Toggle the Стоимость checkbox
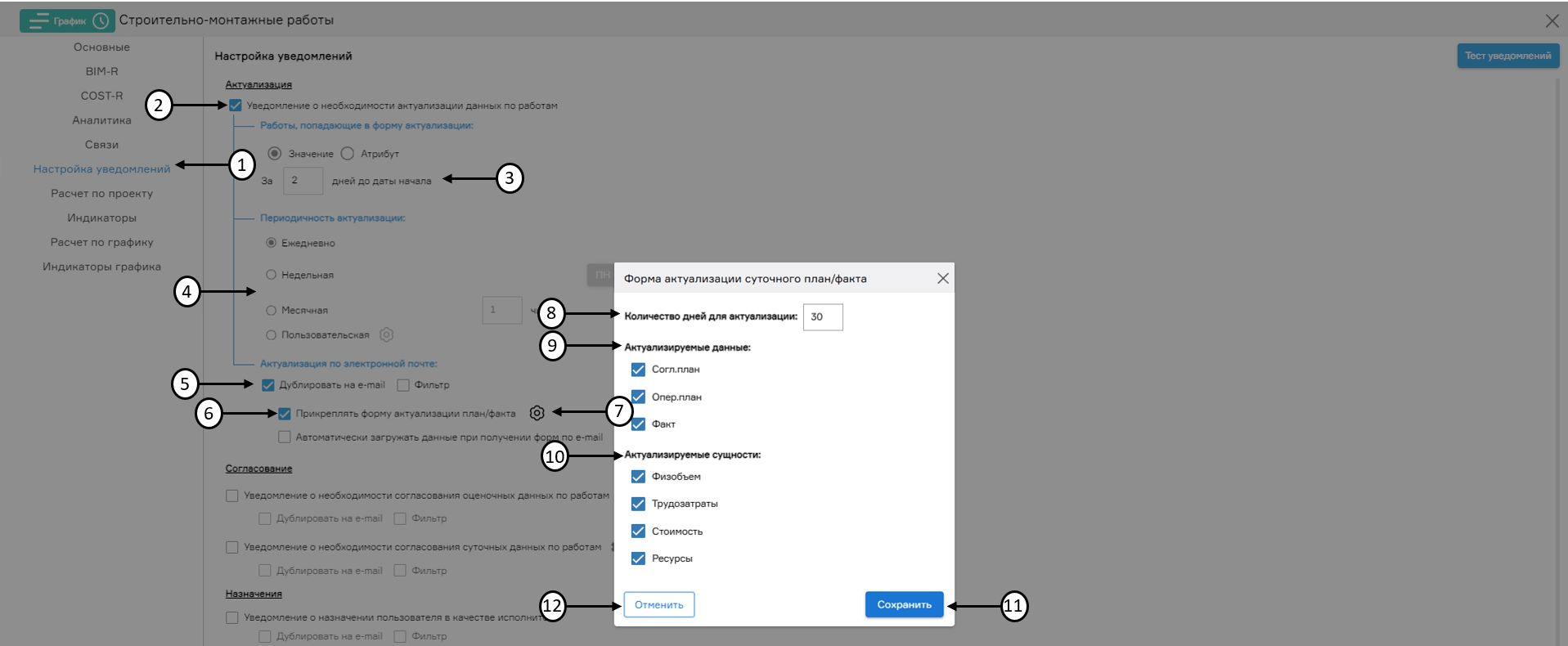The image size is (1568, 646). click(638, 532)
